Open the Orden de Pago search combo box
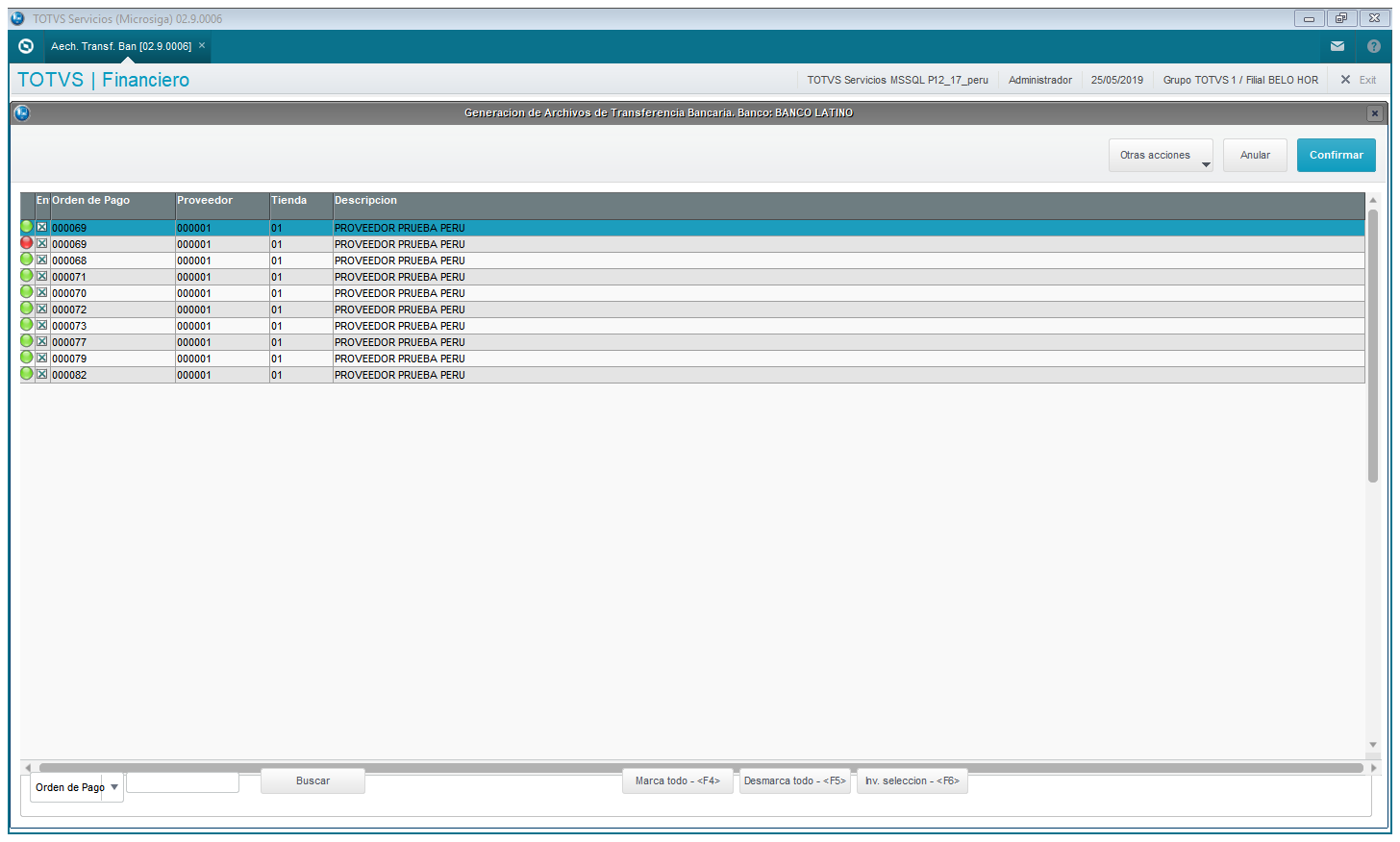 point(77,787)
